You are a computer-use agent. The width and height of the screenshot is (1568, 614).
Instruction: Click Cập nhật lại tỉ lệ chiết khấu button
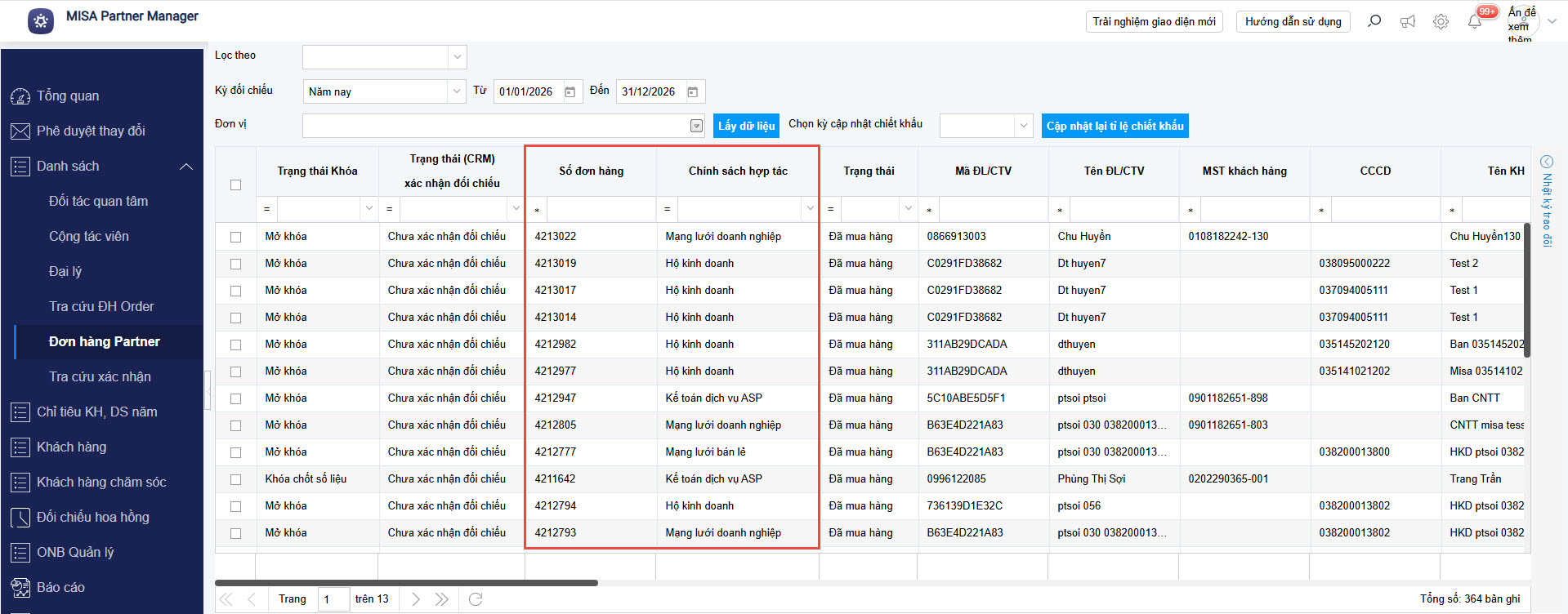click(x=1115, y=126)
